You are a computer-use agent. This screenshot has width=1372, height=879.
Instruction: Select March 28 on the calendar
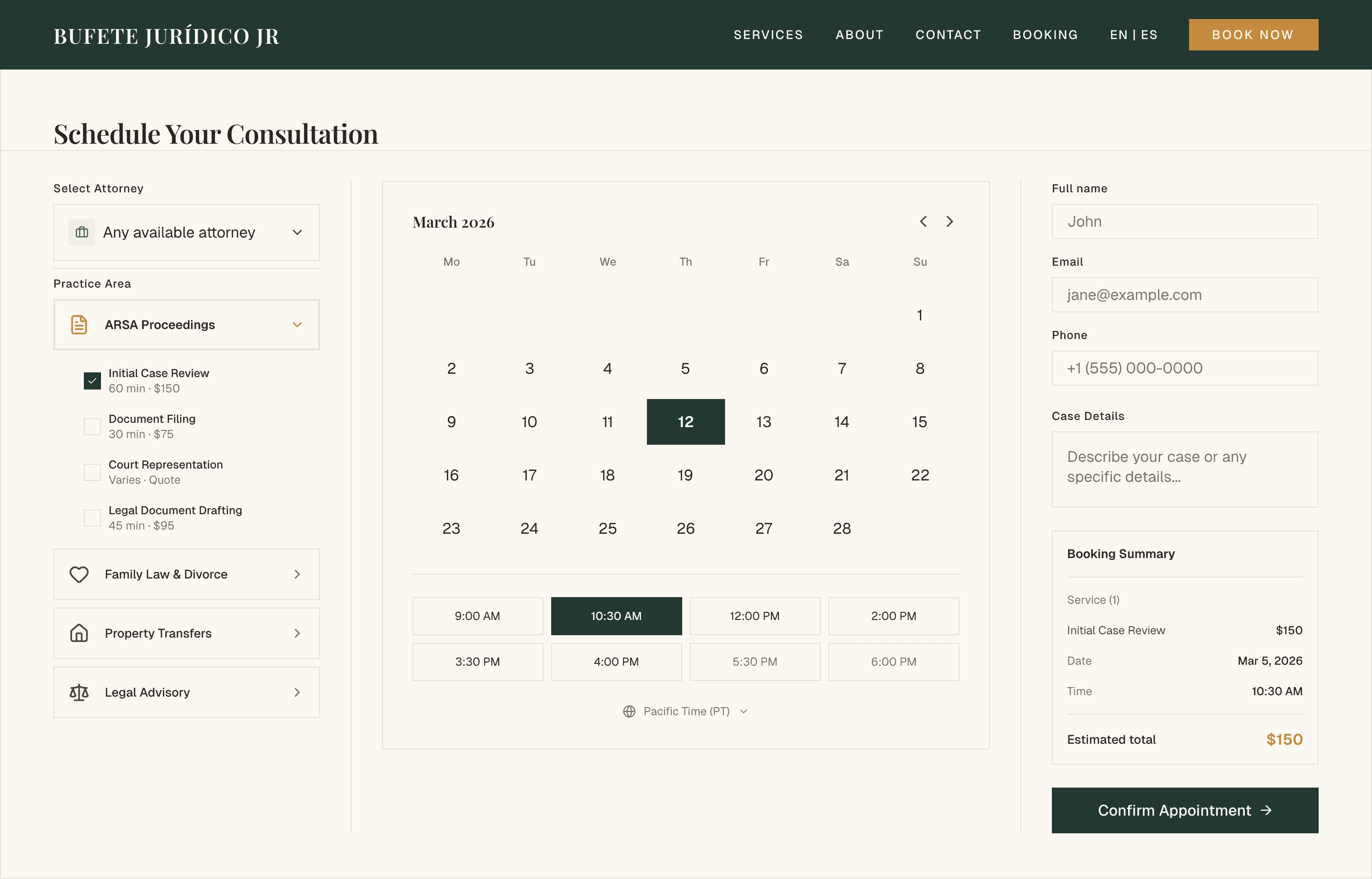[842, 529]
